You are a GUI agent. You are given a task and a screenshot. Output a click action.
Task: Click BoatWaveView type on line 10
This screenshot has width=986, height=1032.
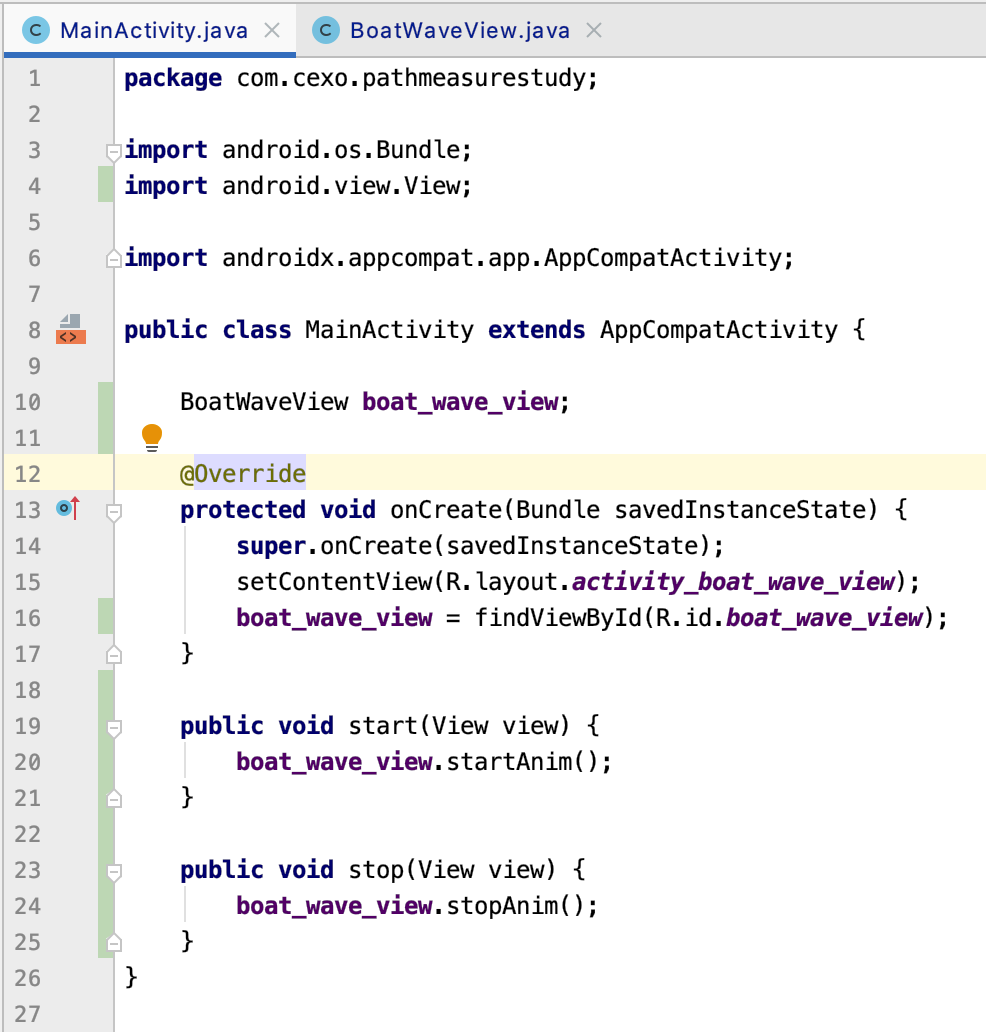click(264, 401)
